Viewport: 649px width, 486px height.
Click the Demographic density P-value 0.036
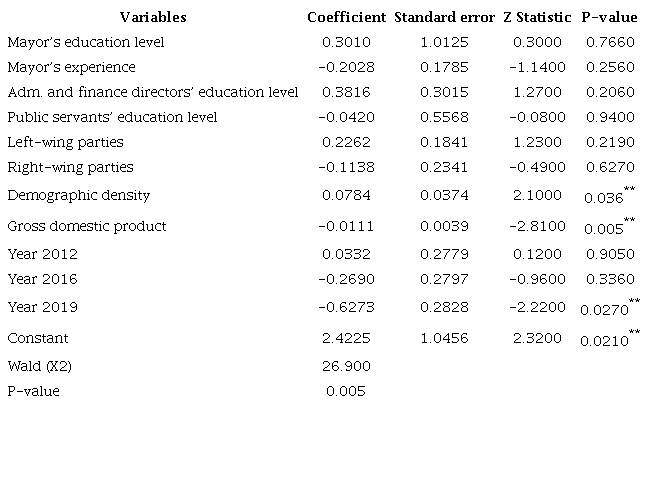coord(605,198)
